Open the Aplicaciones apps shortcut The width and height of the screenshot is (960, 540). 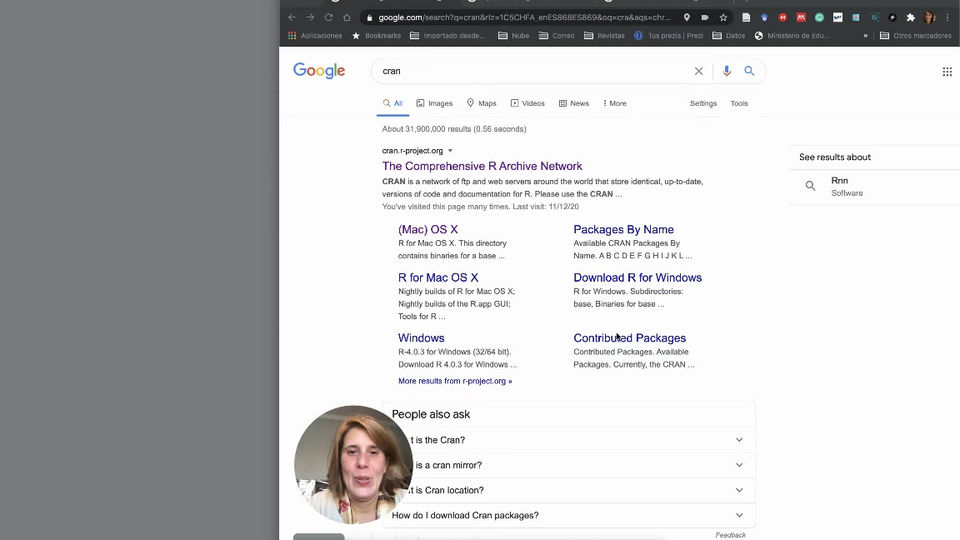pos(315,36)
